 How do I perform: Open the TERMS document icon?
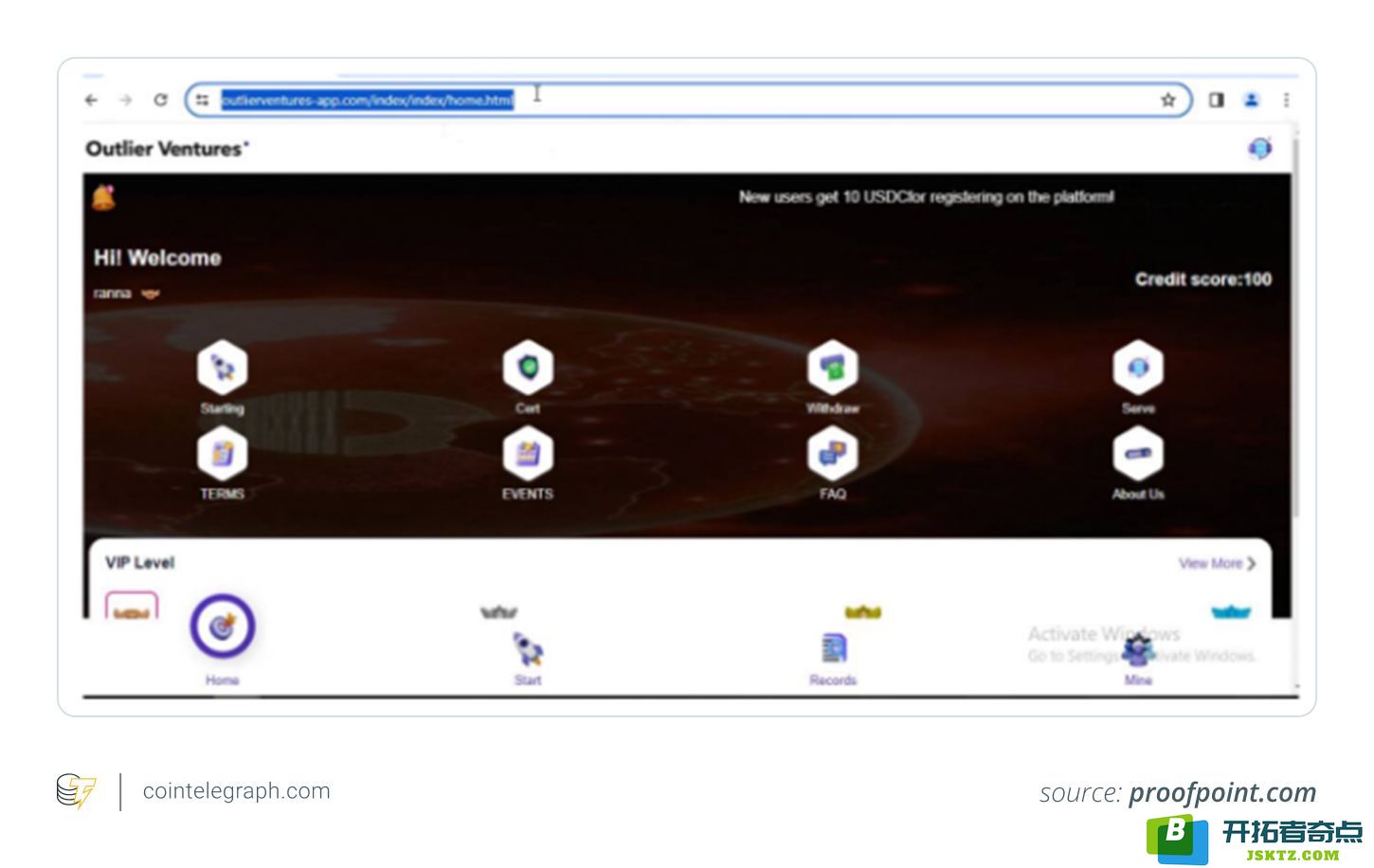click(223, 453)
